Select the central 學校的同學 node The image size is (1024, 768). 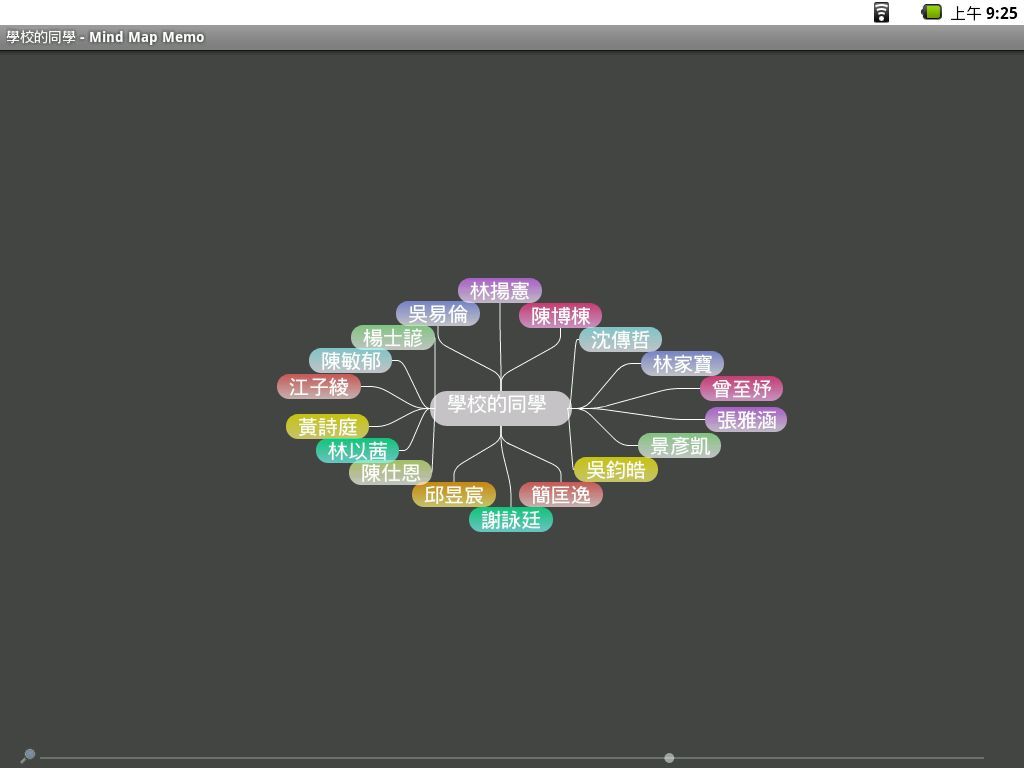point(500,406)
